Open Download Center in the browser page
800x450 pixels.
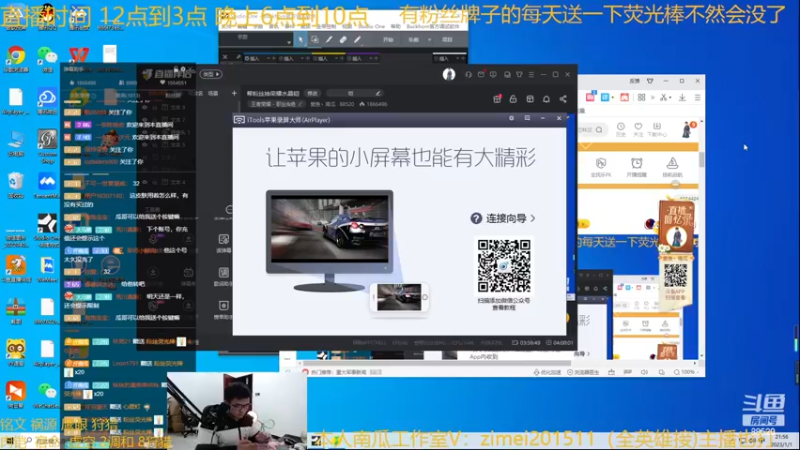657,129
